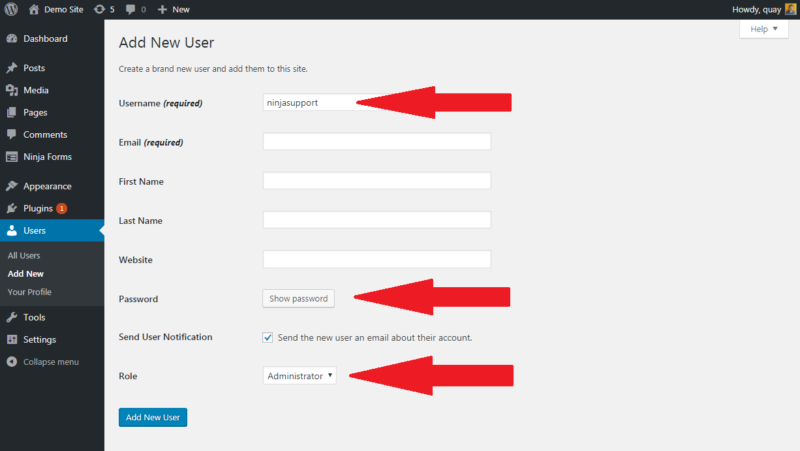Screen dimensions: 800x451
Task: Click the Last Name input field
Action: coord(377,220)
